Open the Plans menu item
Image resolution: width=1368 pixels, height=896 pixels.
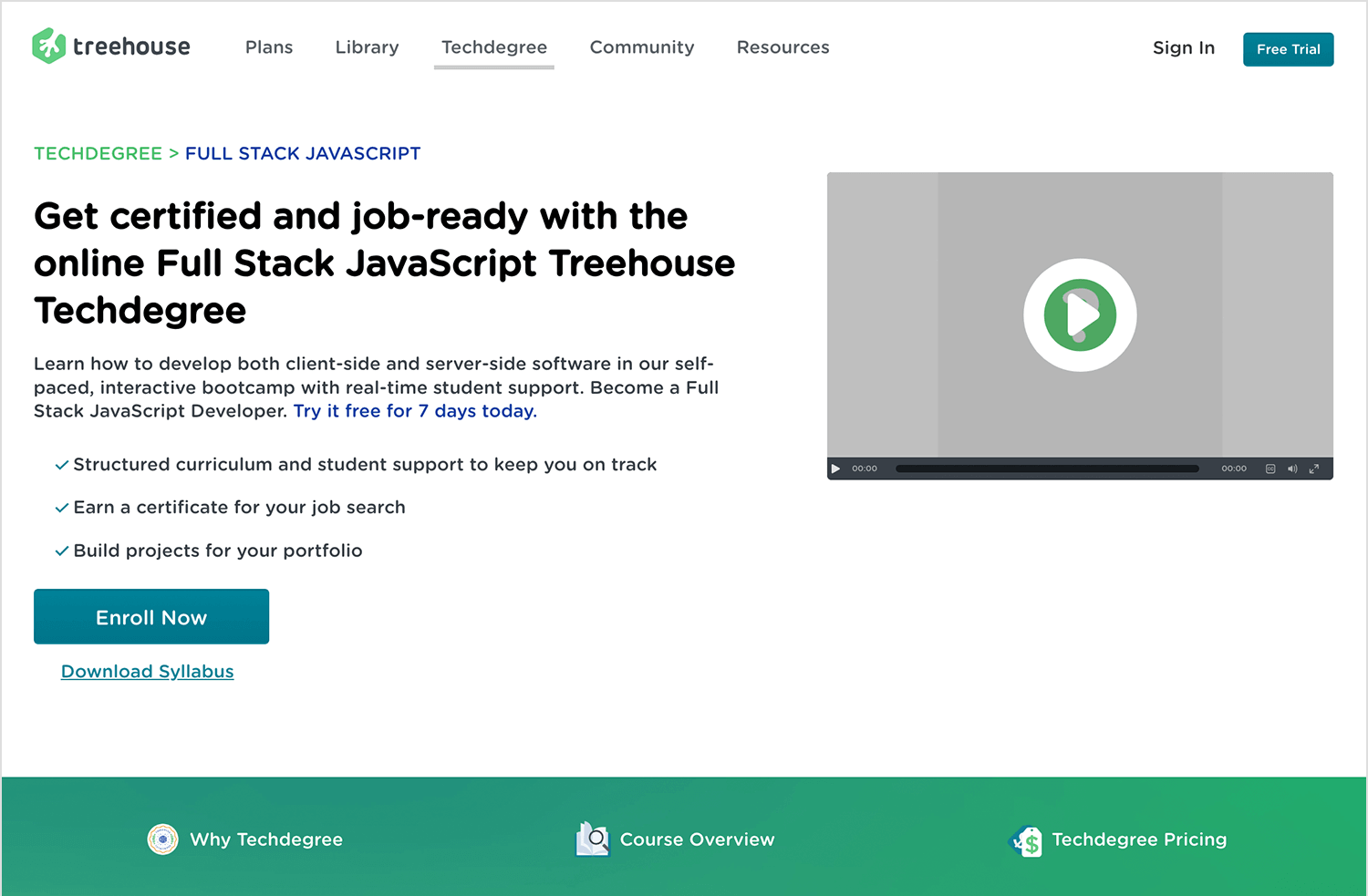click(x=269, y=47)
